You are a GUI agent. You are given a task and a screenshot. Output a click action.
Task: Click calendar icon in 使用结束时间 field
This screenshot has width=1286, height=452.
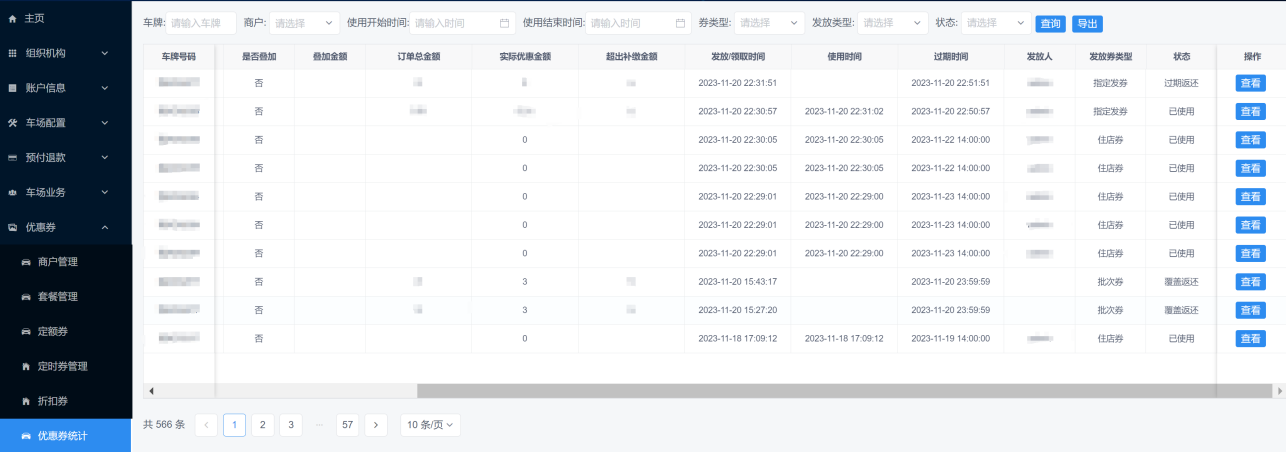(680, 23)
